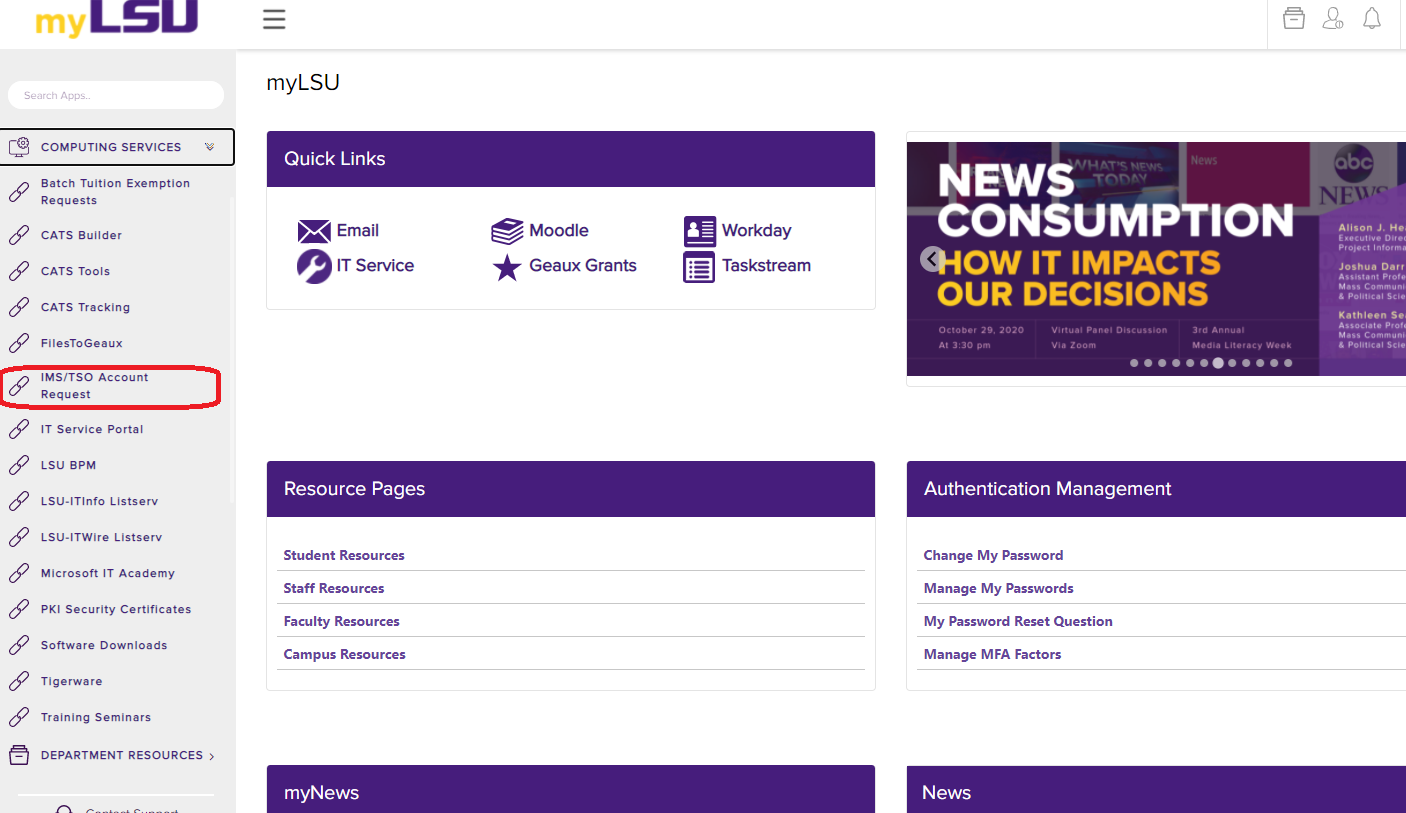Click Manage My Passwords

(x=998, y=588)
